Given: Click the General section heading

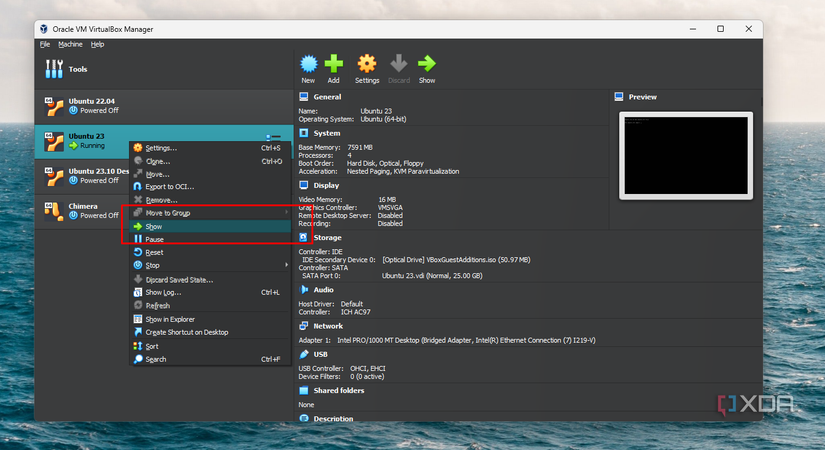Looking at the screenshot, I should click(x=327, y=97).
